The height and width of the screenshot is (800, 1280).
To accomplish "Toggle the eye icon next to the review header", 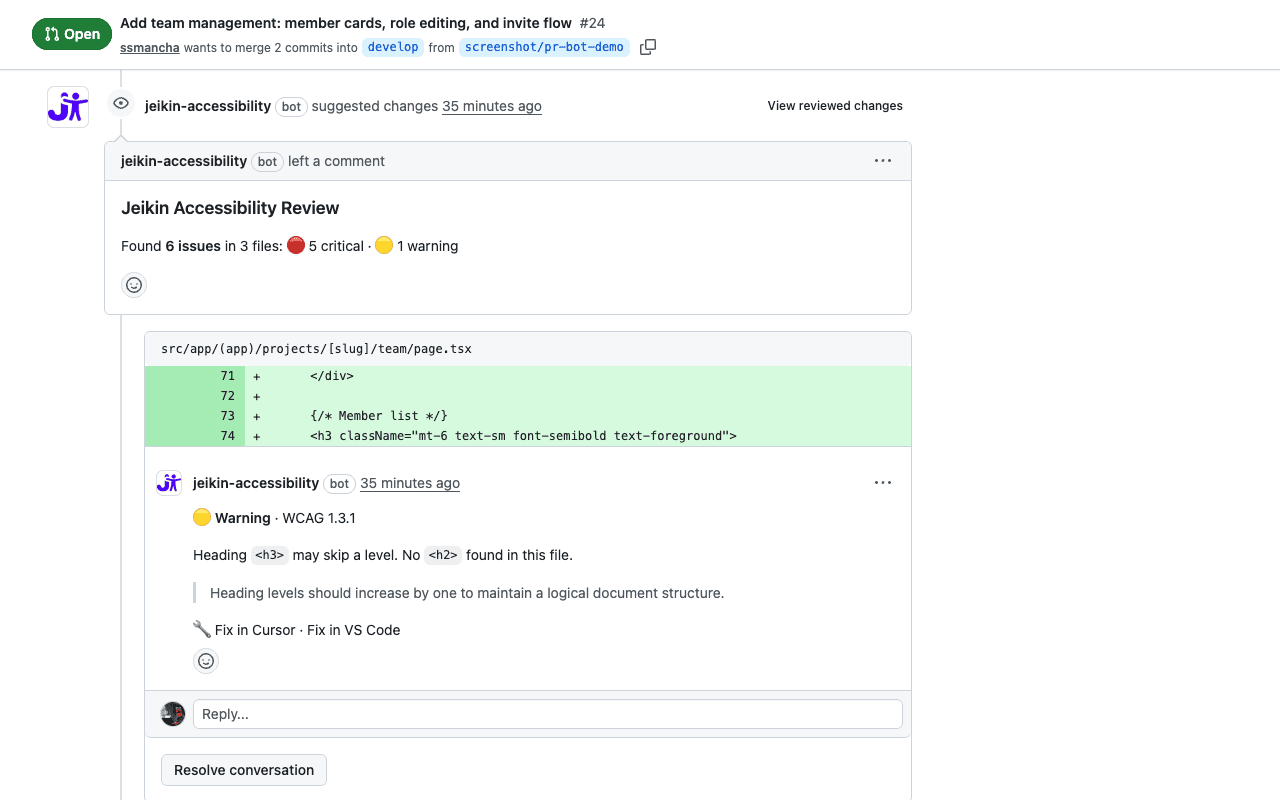I will (120, 103).
